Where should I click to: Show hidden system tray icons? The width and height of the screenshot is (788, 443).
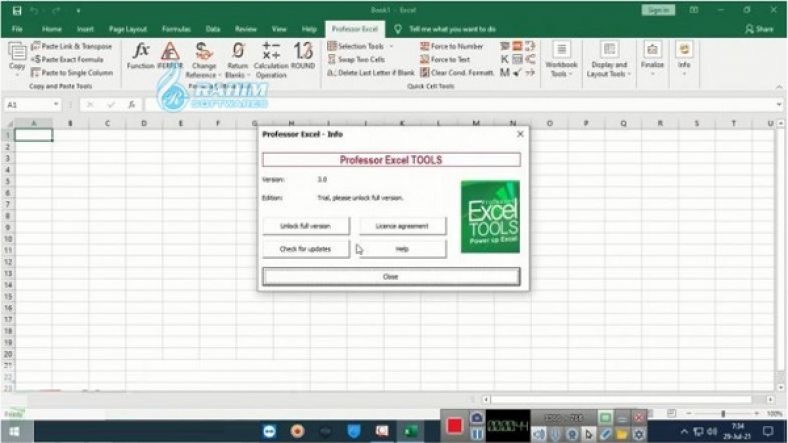click(x=683, y=431)
